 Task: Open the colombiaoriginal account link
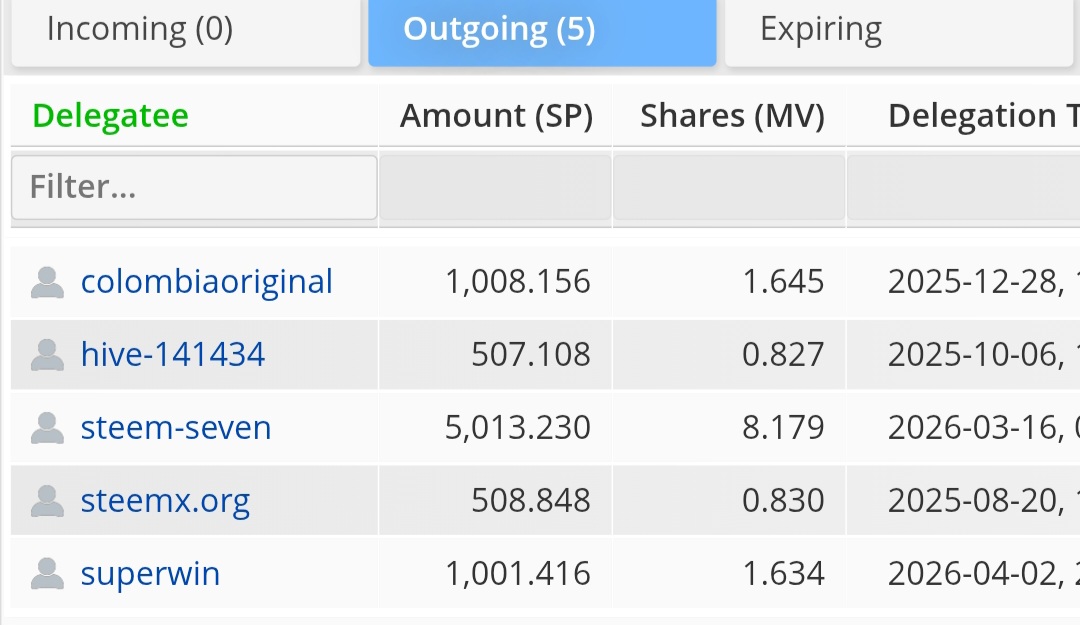[x=206, y=282]
